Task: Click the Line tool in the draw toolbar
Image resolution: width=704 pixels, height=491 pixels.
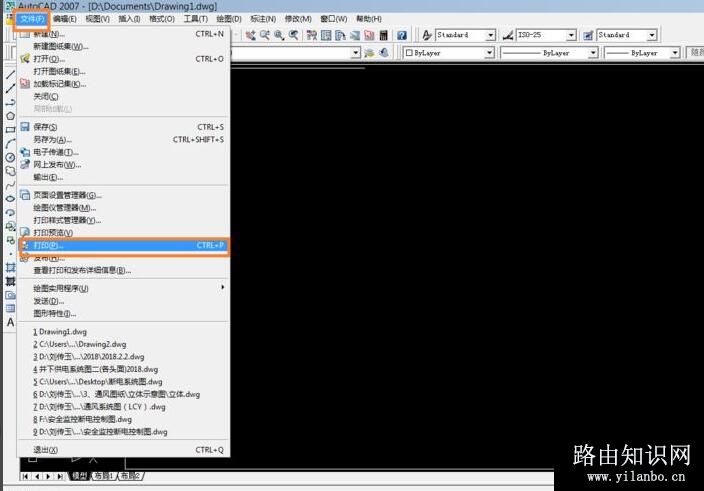Action: click(x=10, y=75)
